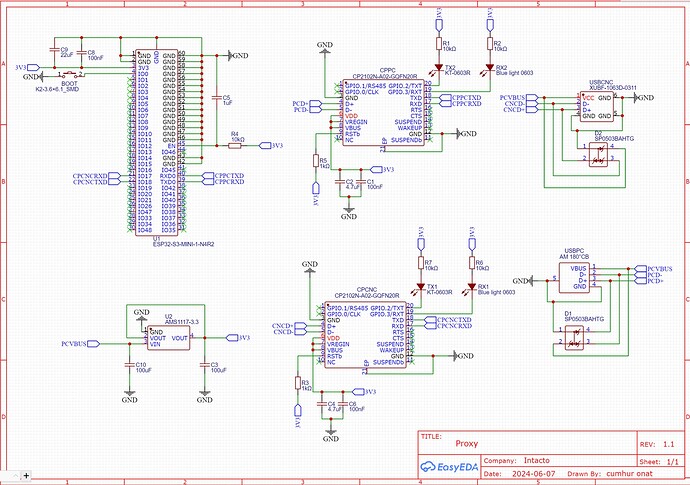Select the U2 AMS1117-3.3 regulator symbol
This screenshot has width=690, height=485.
pyautogui.click(x=169, y=338)
